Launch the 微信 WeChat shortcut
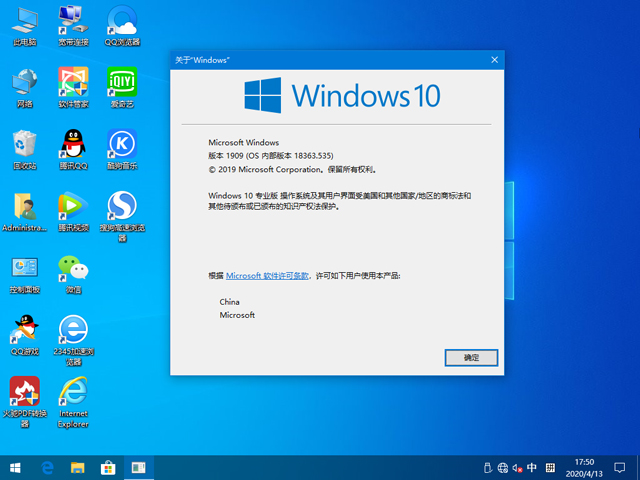640x480 pixels. (x=73, y=274)
